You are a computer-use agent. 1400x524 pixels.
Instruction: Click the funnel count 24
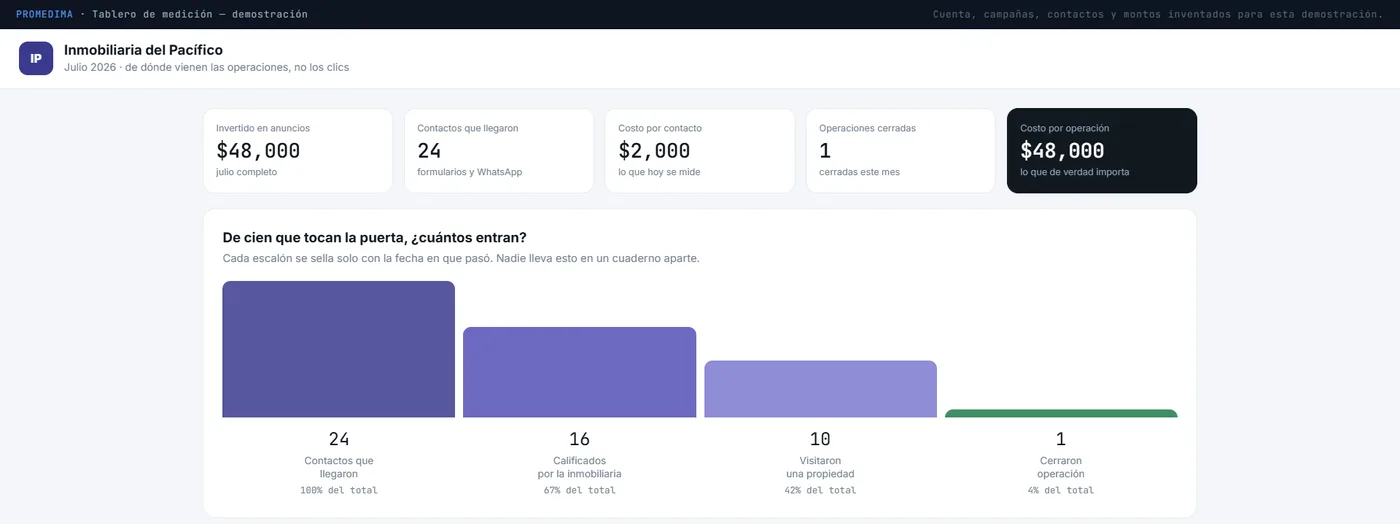click(339, 439)
